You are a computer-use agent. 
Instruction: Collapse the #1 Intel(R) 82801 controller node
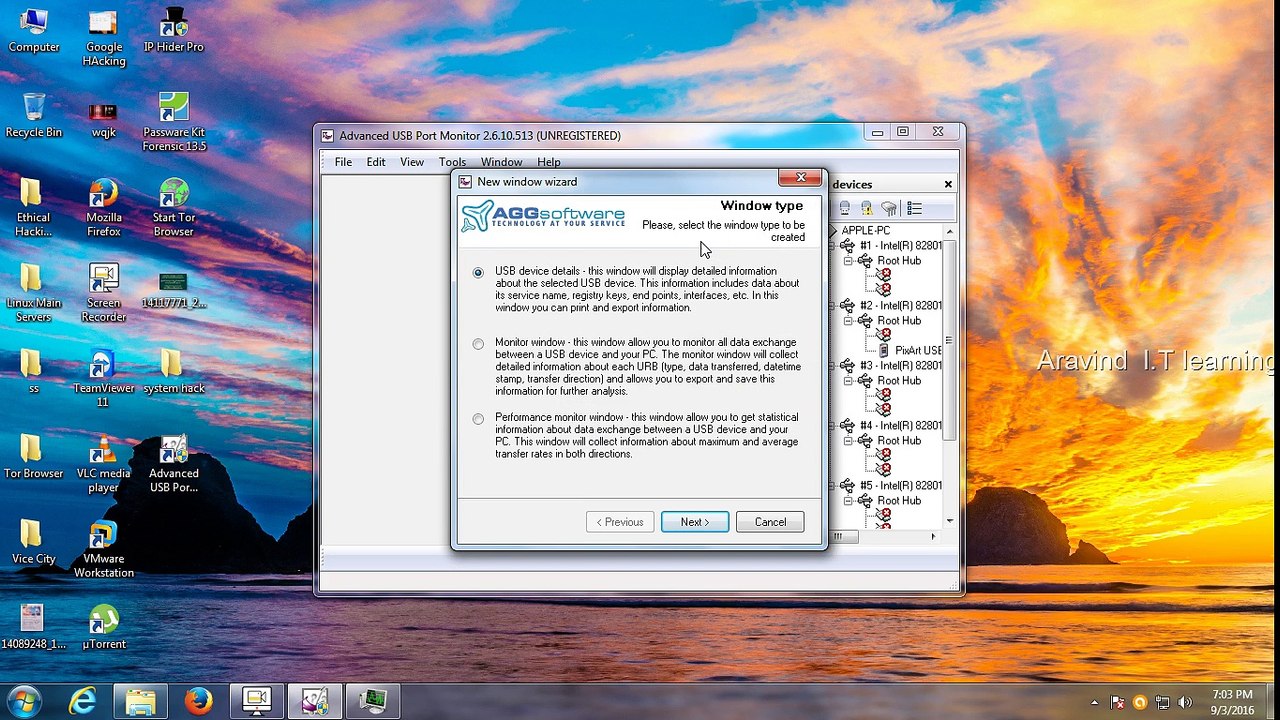tap(833, 246)
